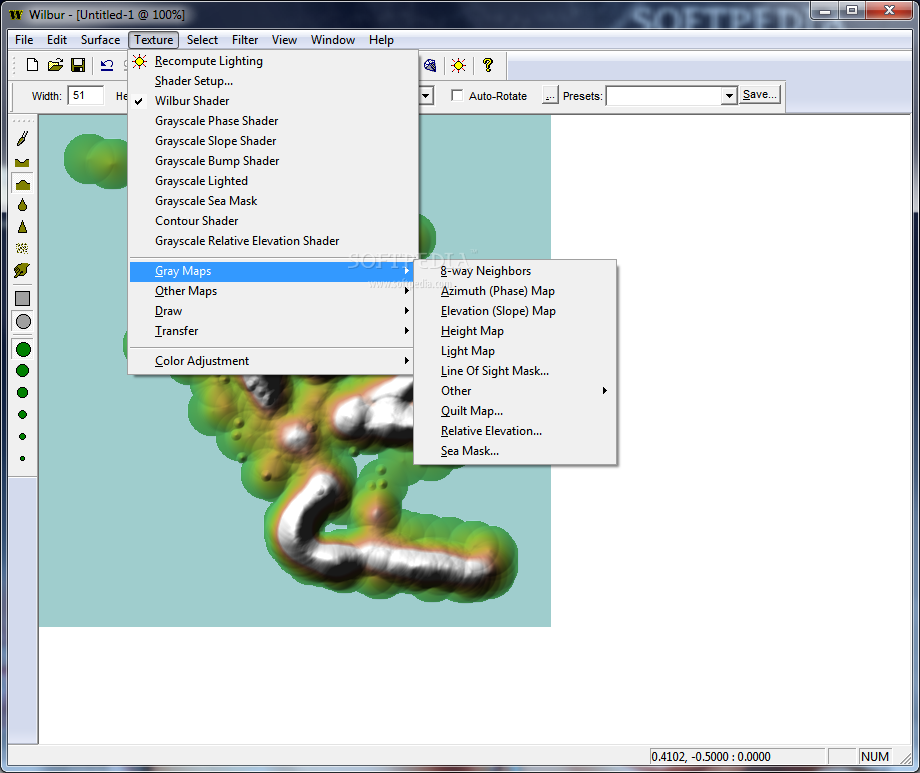Undo the last action with the arrow icon

[x=107, y=65]
